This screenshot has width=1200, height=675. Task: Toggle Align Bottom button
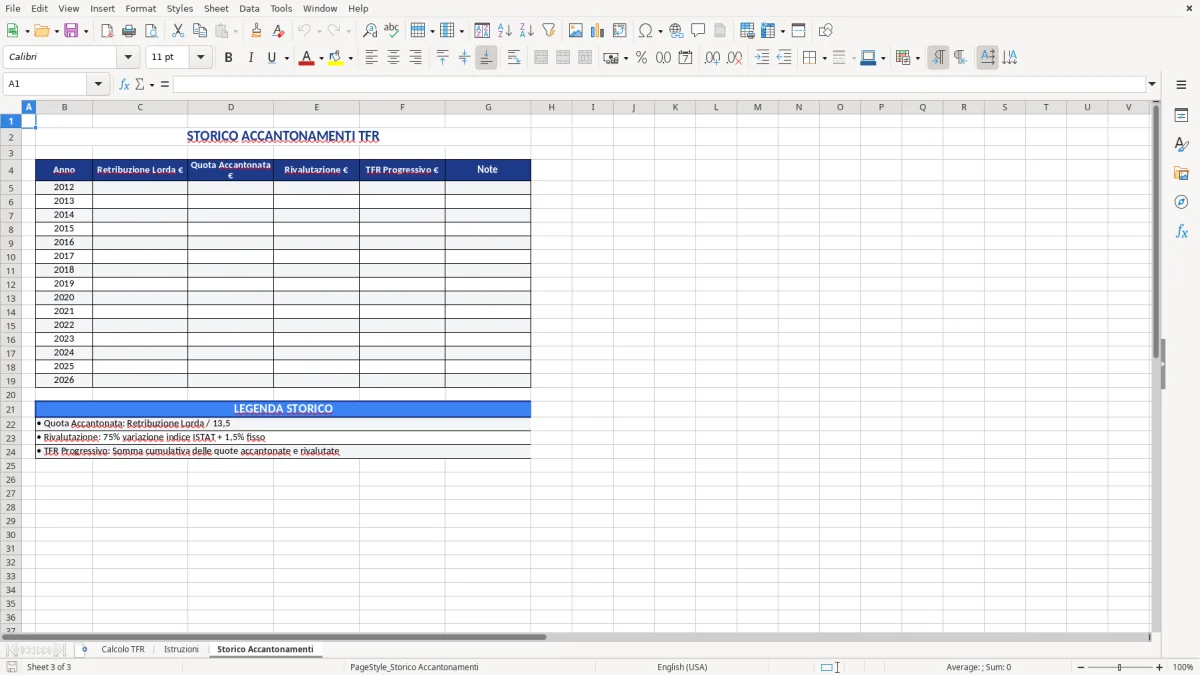[x=486, y=58]
